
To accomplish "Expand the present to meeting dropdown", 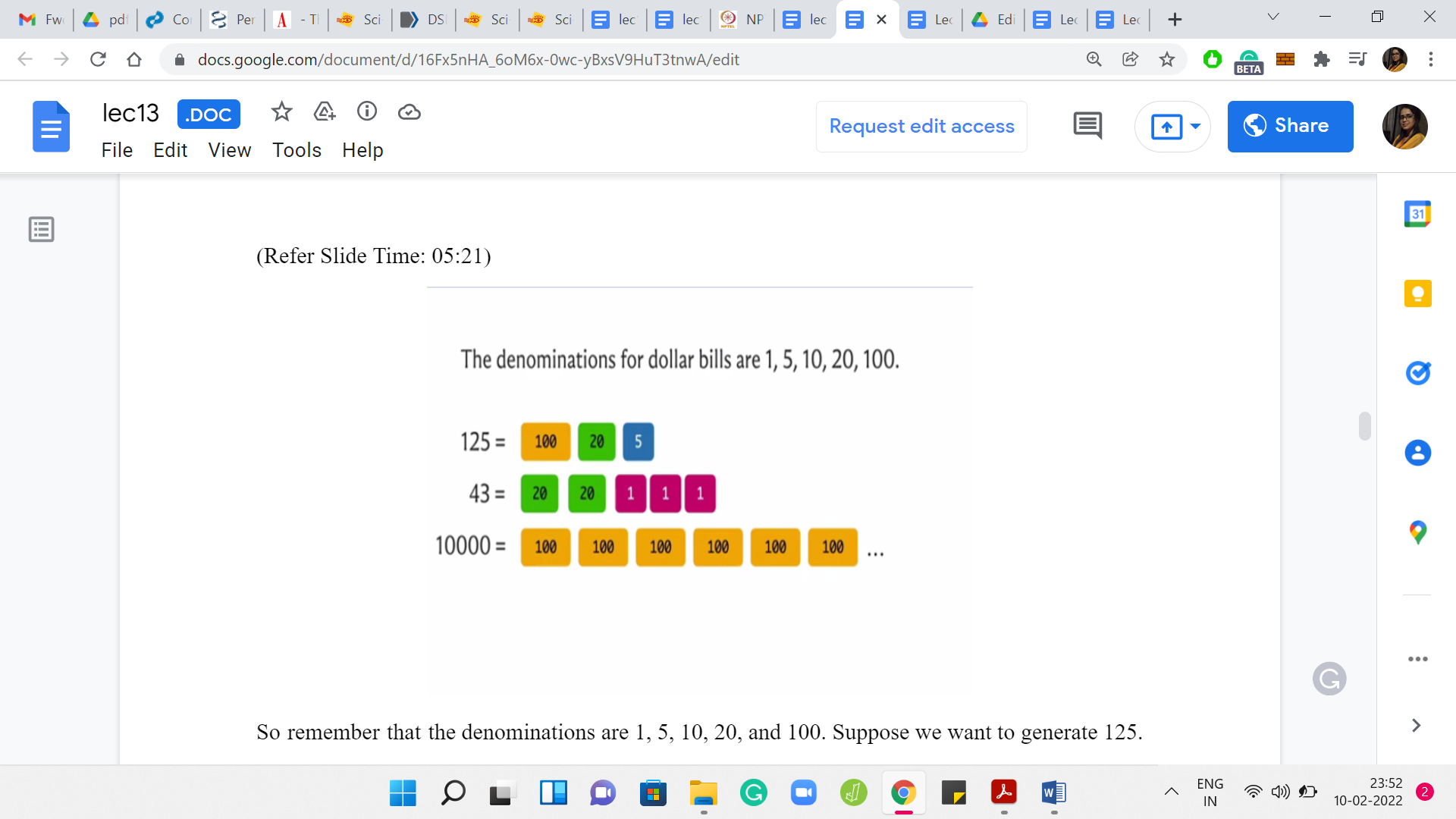I will click(1196, 126).
